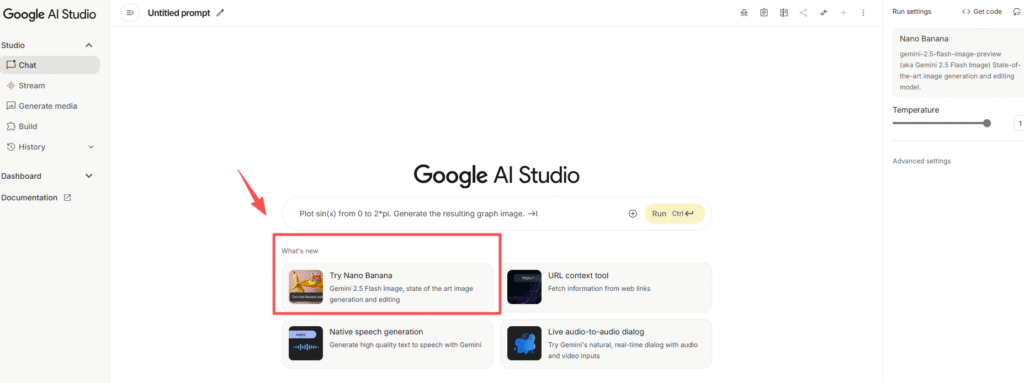
Task: Open Chat in the Studio sidebar
Action: click(x=50, y=65)
